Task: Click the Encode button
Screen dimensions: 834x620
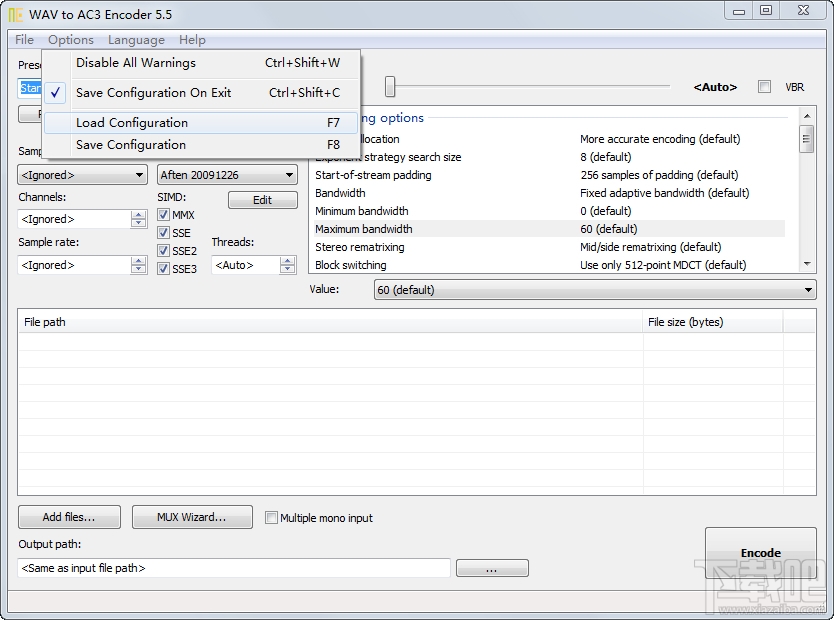Action: point(760,553)
